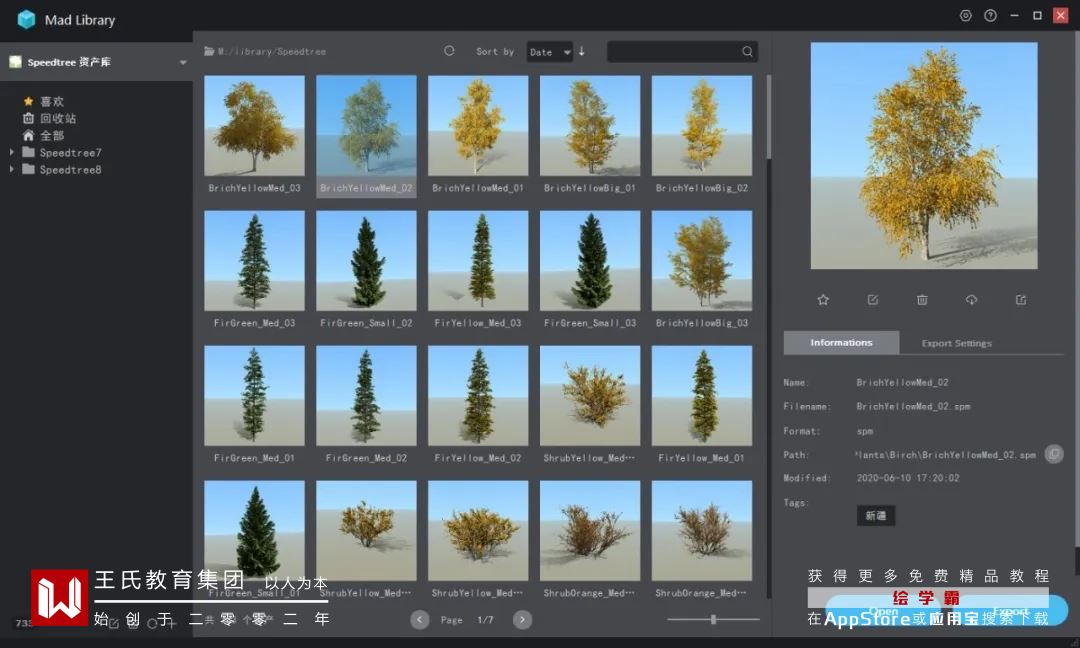Switch to the Informations tab
Viewport: 1080px width, 648px height.
pyautogui.click(x=841, y=342)
